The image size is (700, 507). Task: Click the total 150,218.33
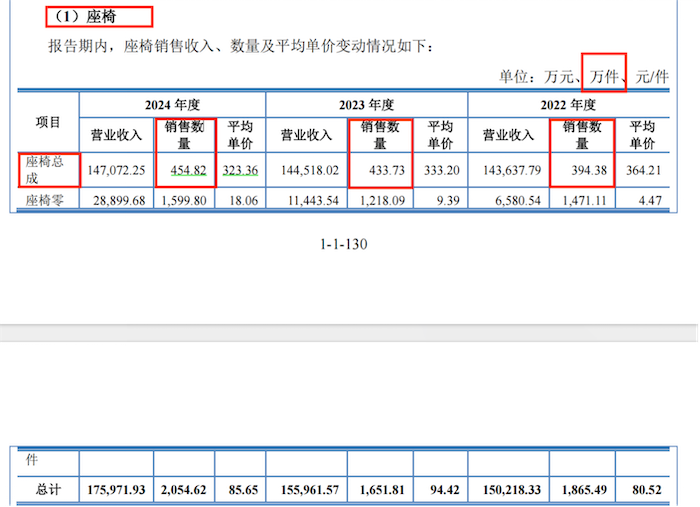512,490
